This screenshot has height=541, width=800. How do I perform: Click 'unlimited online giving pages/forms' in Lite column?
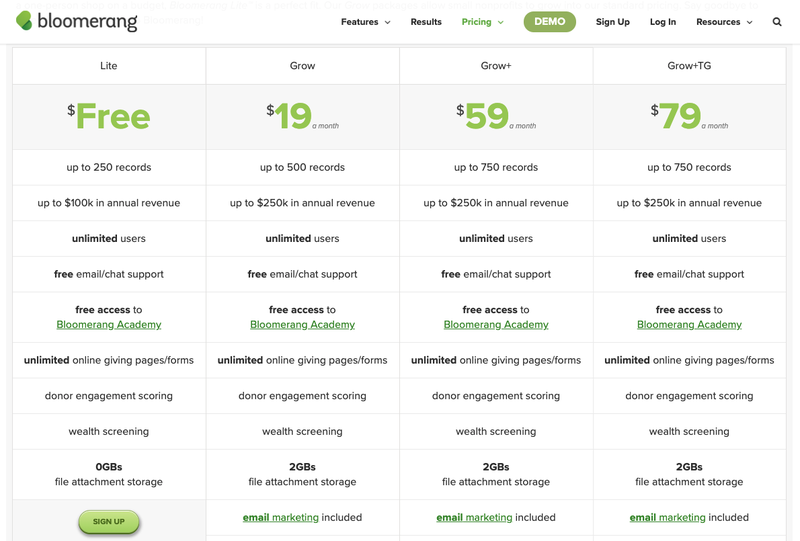109,360
